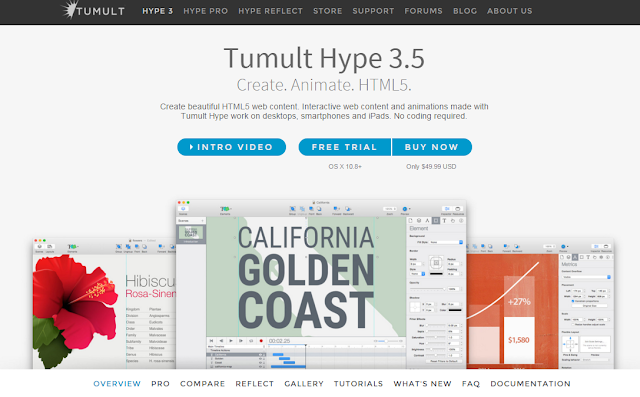Image resolution: width=640 pixels, height=397 pixels.
Task: Click the timeline playhead marker
Action: (x=306, y=345)
